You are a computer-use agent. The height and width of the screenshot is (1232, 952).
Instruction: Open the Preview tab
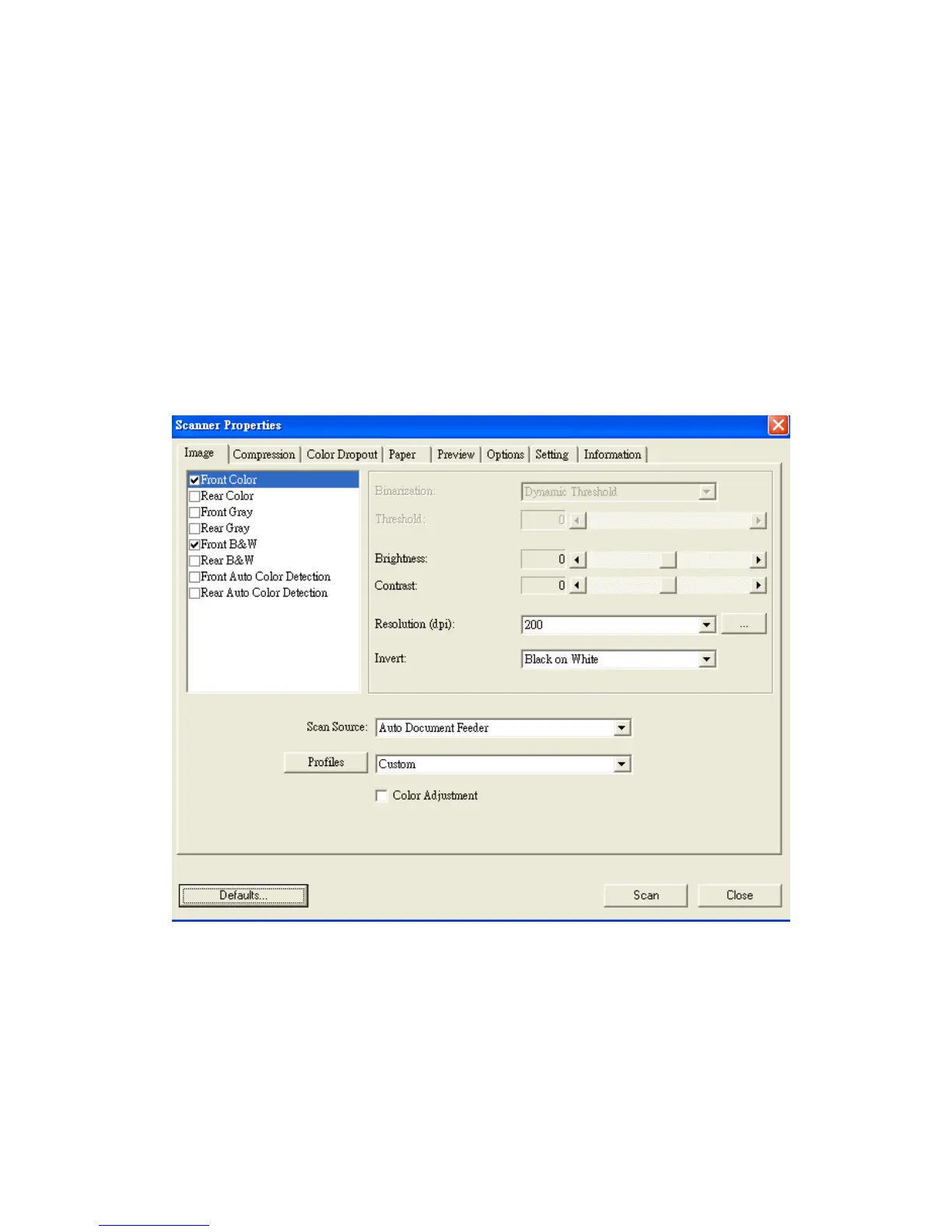[x=456, y=455]
